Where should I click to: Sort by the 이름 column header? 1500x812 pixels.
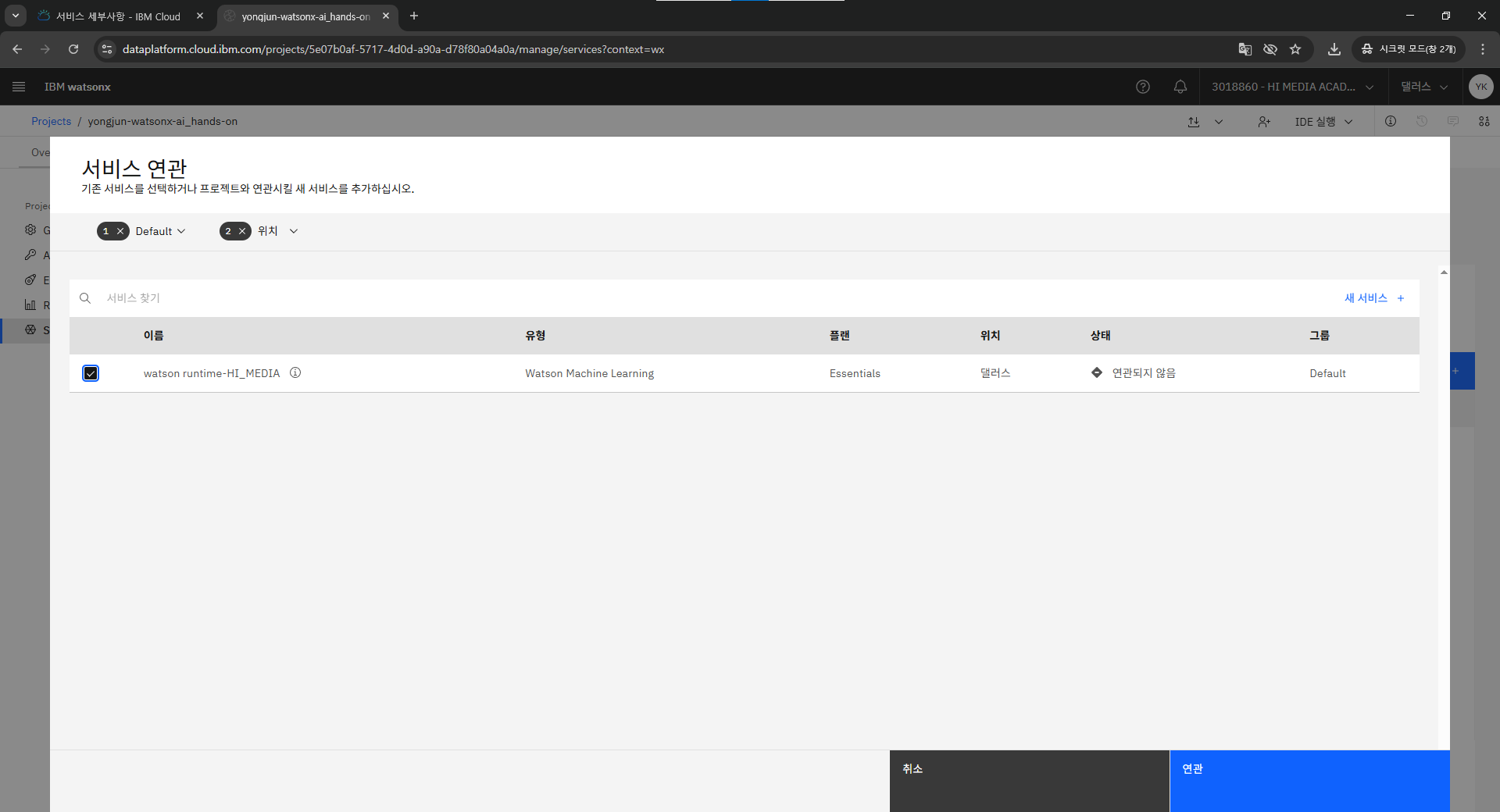pyautogui.click(x=153, y=335)
